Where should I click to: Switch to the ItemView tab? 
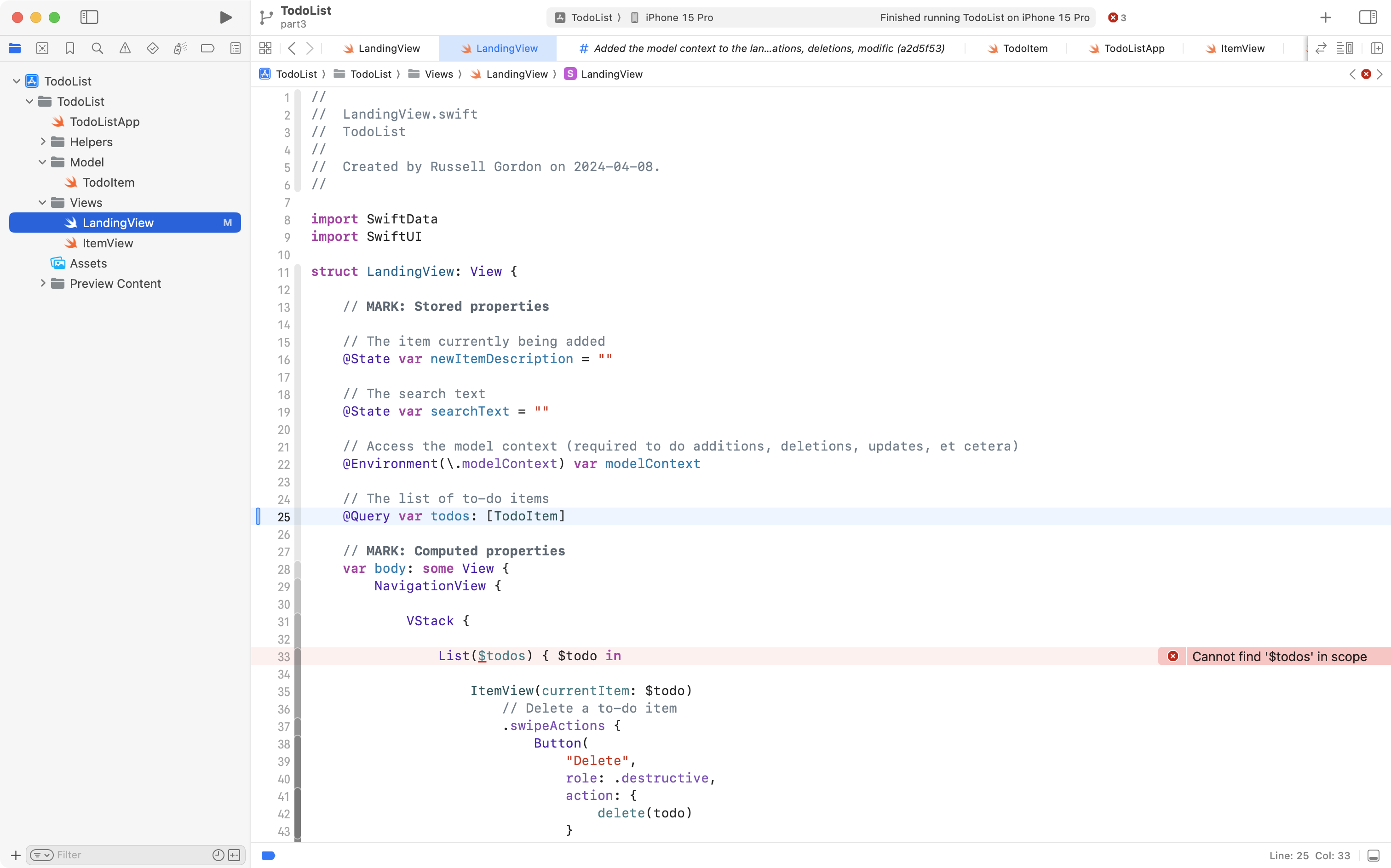coord(1243,48)
